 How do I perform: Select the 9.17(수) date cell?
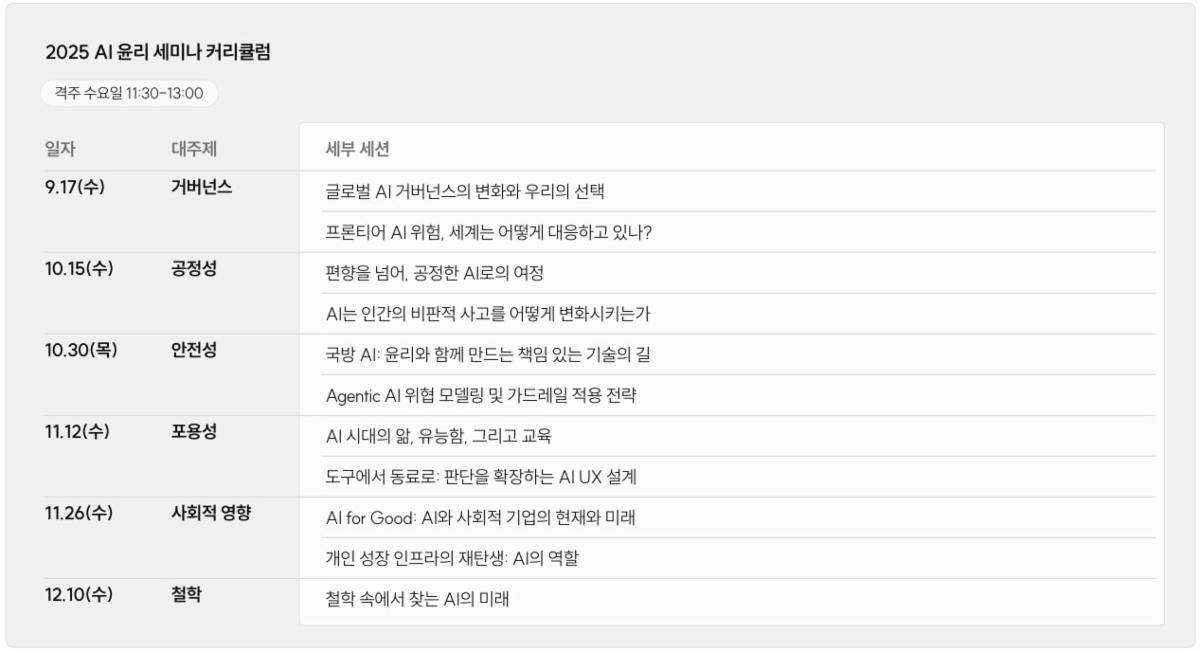[x=75, y=187]
